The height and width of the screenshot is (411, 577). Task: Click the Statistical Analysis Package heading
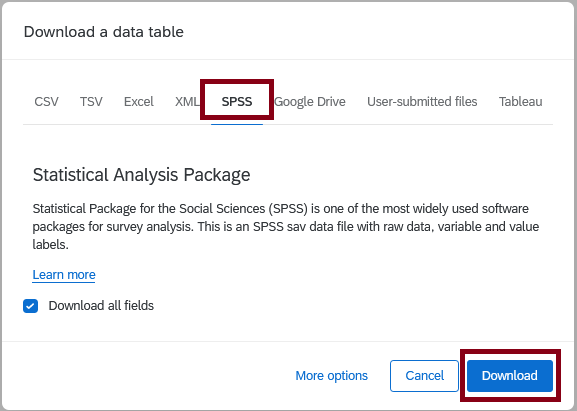[x=141, y=175]
